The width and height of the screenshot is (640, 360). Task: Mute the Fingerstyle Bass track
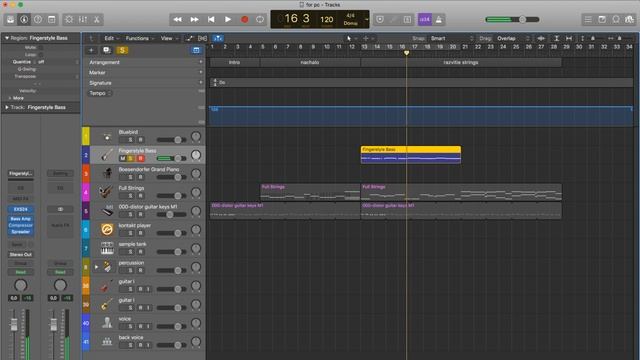122,158
